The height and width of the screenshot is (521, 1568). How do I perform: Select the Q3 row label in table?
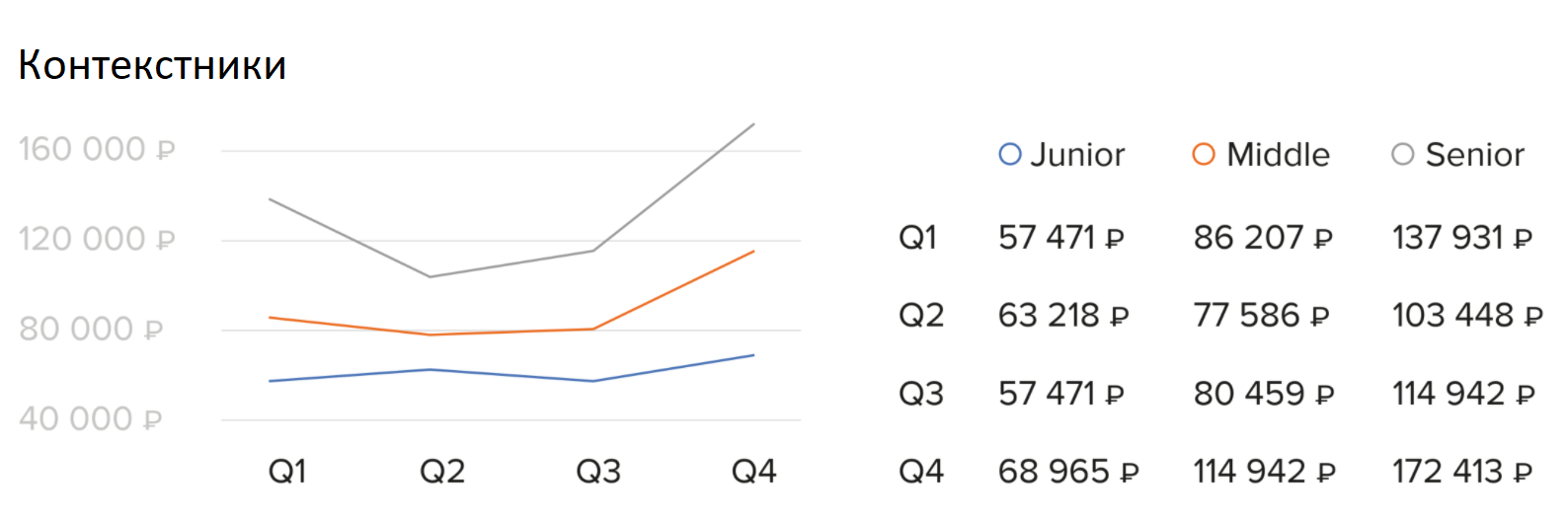click(x=920, y=394)
